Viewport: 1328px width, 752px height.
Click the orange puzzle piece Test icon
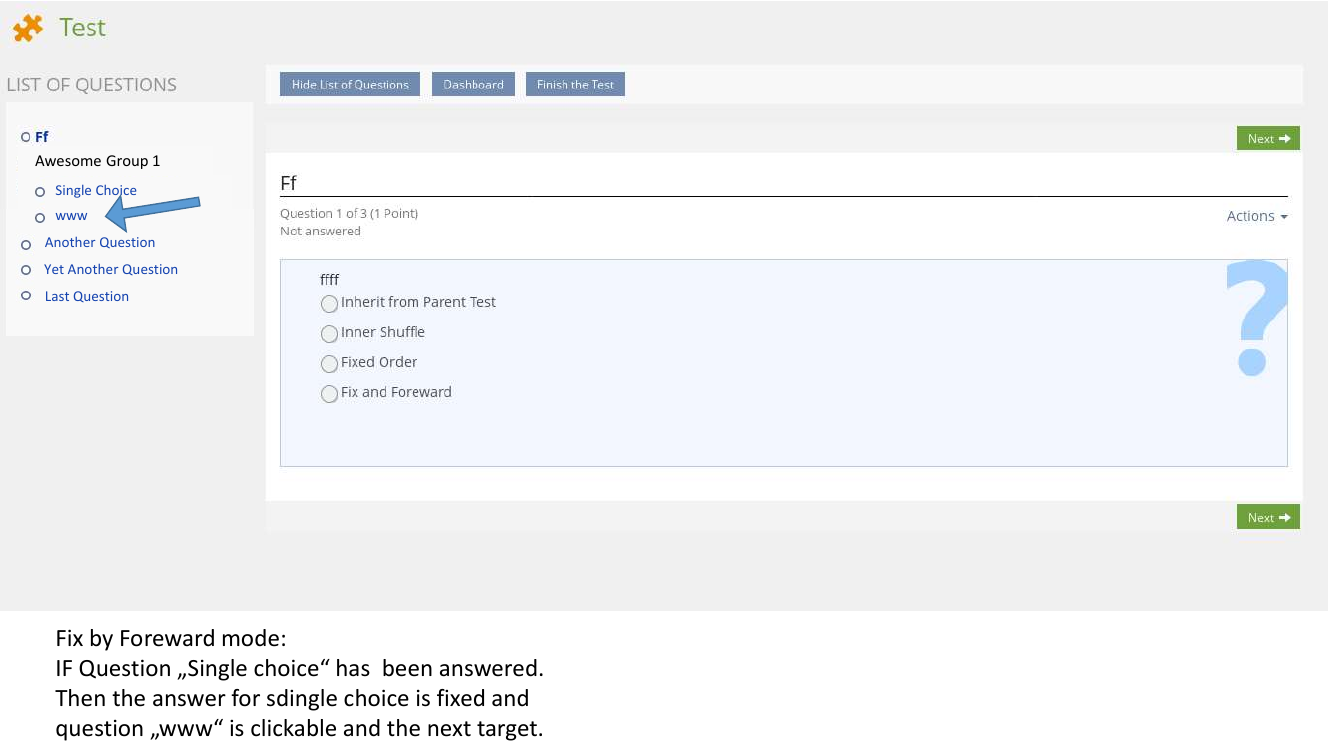coord(28,28)
